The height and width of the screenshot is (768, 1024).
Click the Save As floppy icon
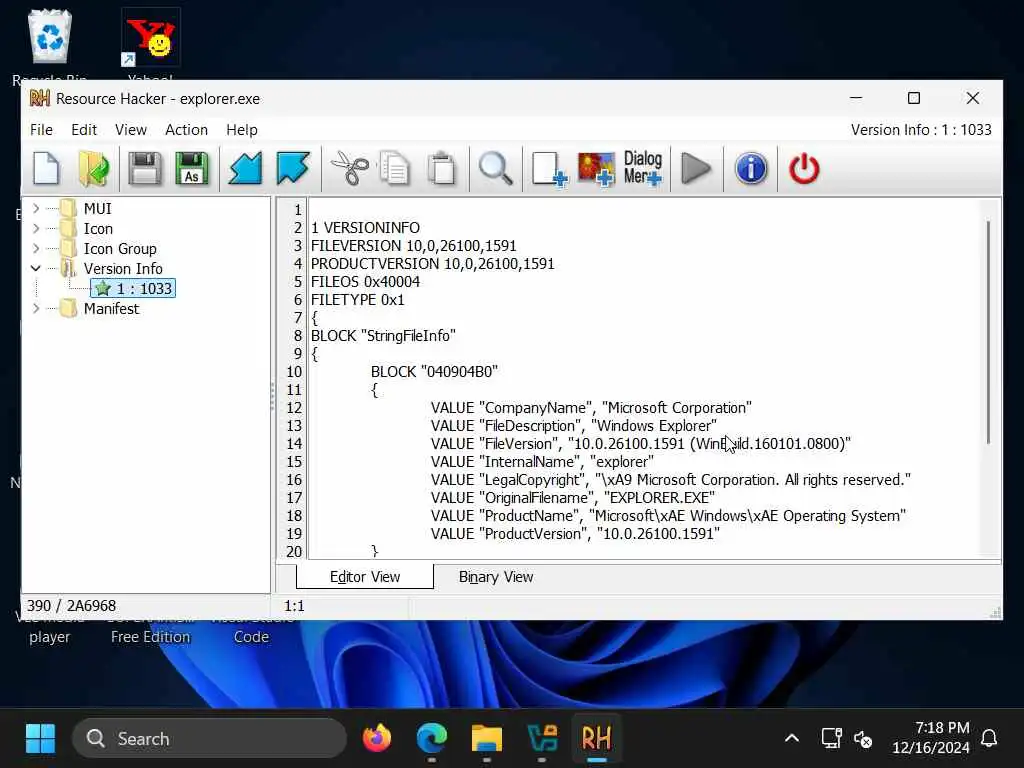point(191,168)
